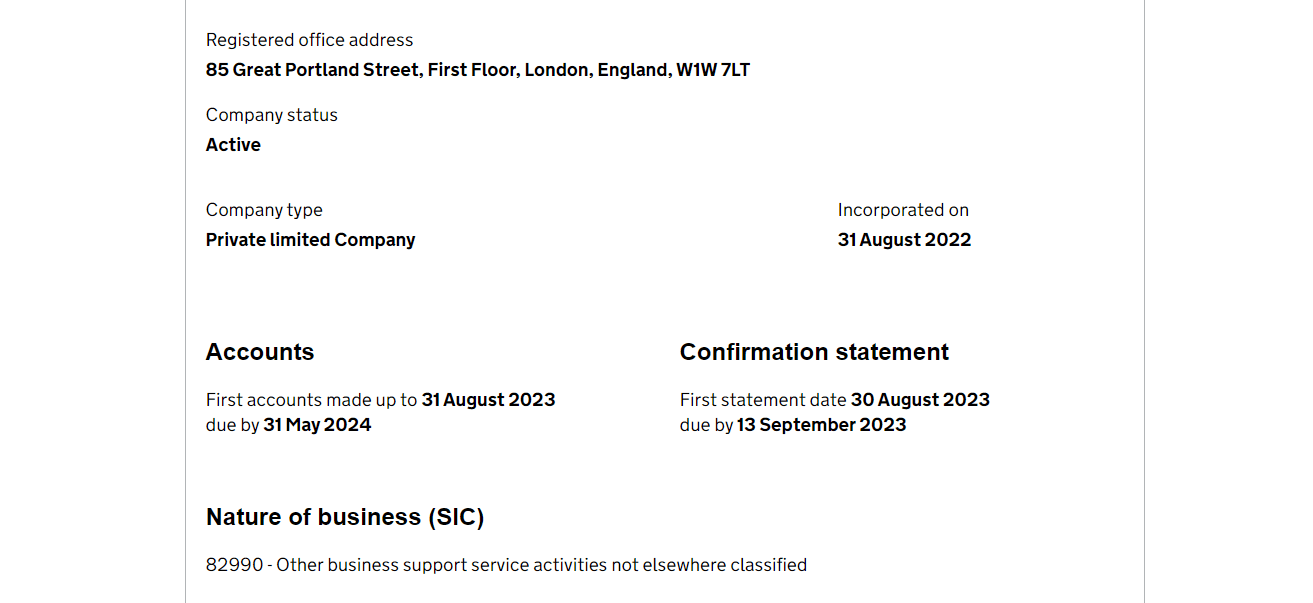Click the Company status label
The width and height of the screenshot is (1313, 603).
[272, 115]
